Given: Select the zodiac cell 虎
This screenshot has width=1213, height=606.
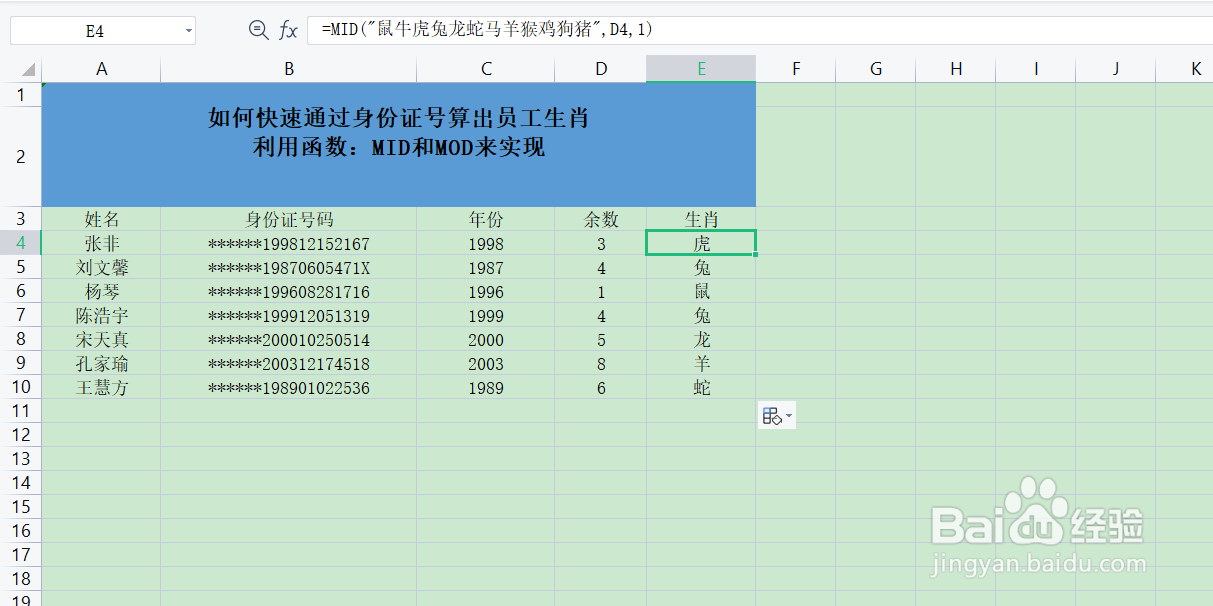Looking at the screenshot, I should pos(702,243).
